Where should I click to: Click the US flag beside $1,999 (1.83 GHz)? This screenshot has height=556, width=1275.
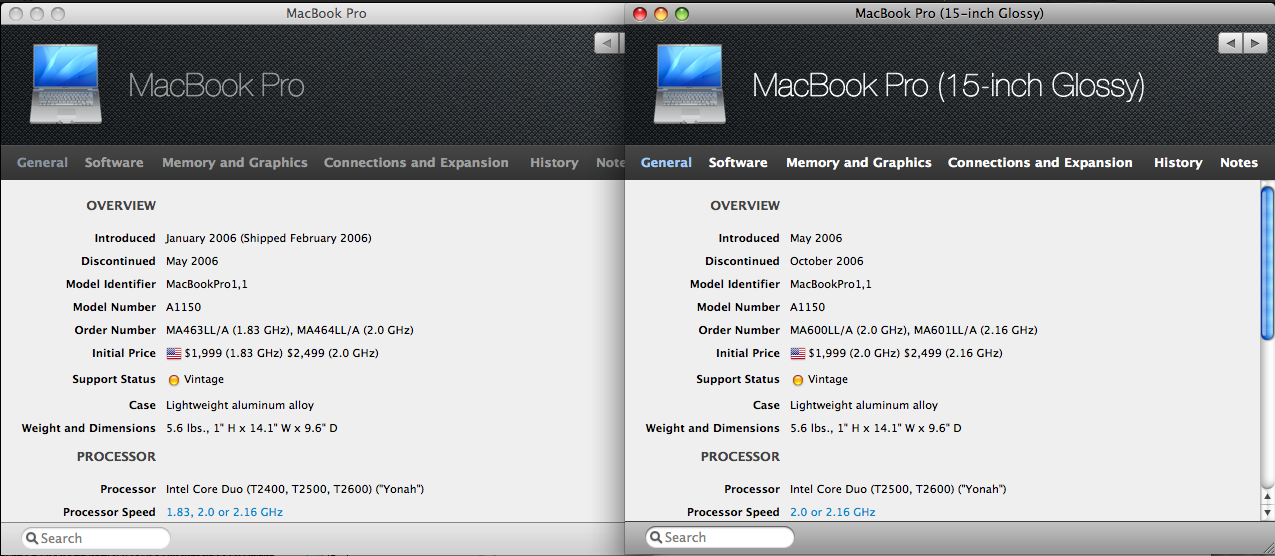(174, 353)
